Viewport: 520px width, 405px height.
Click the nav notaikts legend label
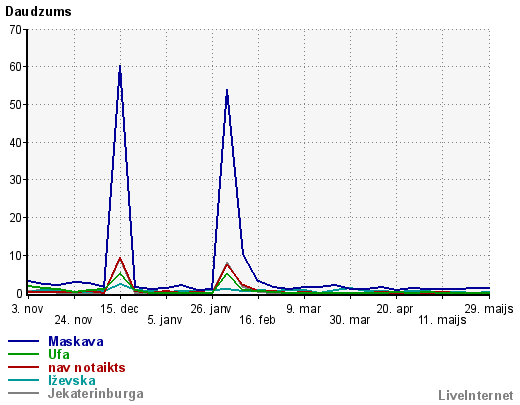coord(87,367)
